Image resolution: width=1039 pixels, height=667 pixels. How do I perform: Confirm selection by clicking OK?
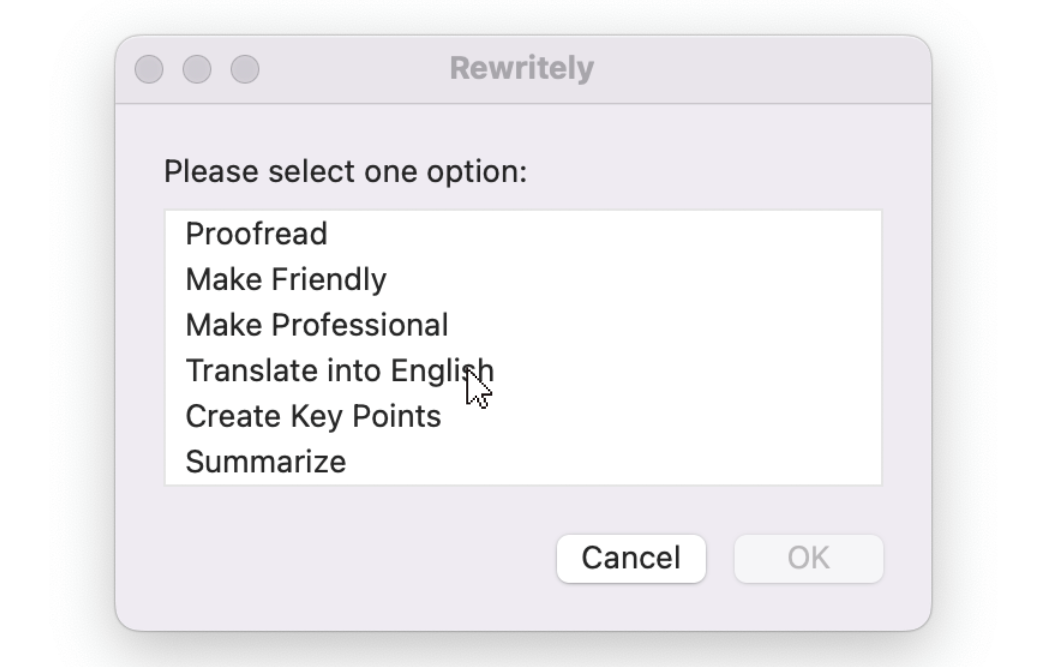tap(807, 558)
